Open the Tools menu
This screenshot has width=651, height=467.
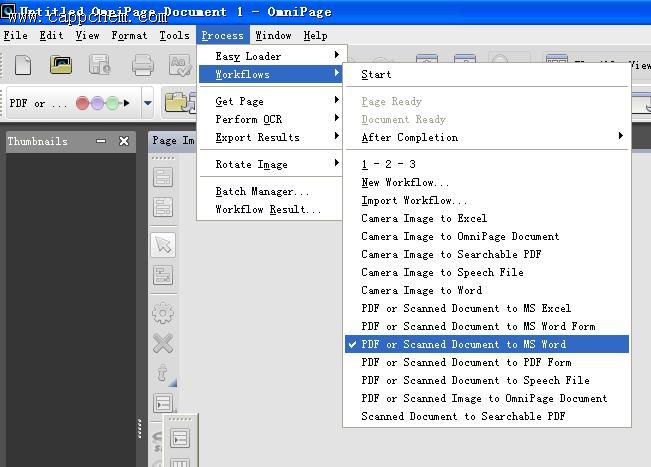tap(174, 35)
